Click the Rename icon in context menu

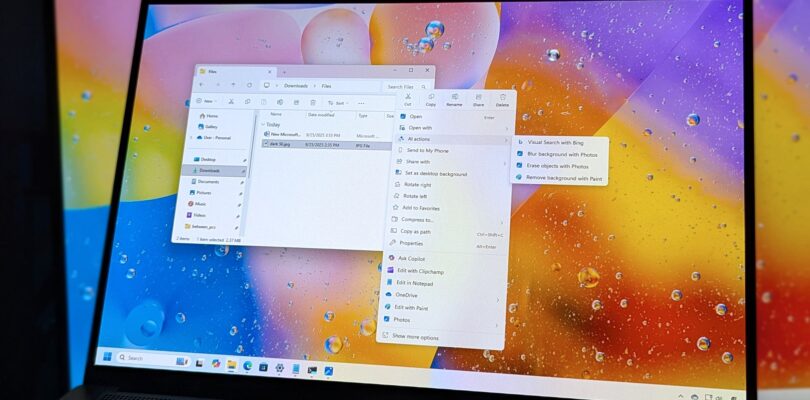(x=454, y=98)
